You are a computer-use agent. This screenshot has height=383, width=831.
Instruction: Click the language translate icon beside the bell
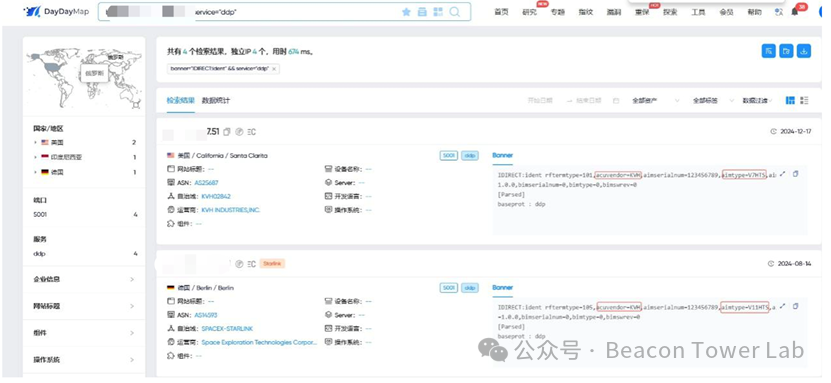779,12
